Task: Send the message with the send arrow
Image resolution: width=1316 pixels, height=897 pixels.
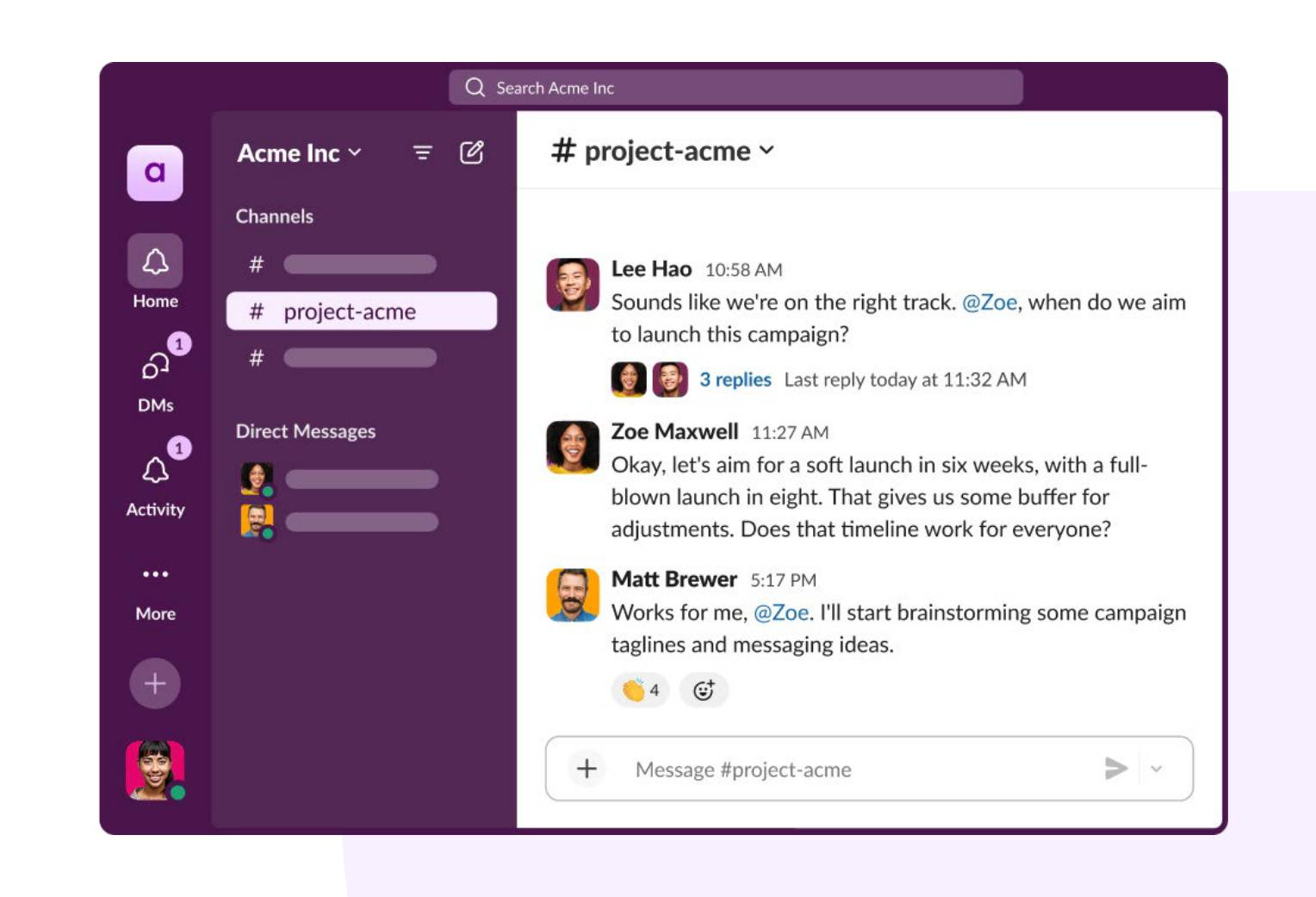Action: pos(1116,768)
